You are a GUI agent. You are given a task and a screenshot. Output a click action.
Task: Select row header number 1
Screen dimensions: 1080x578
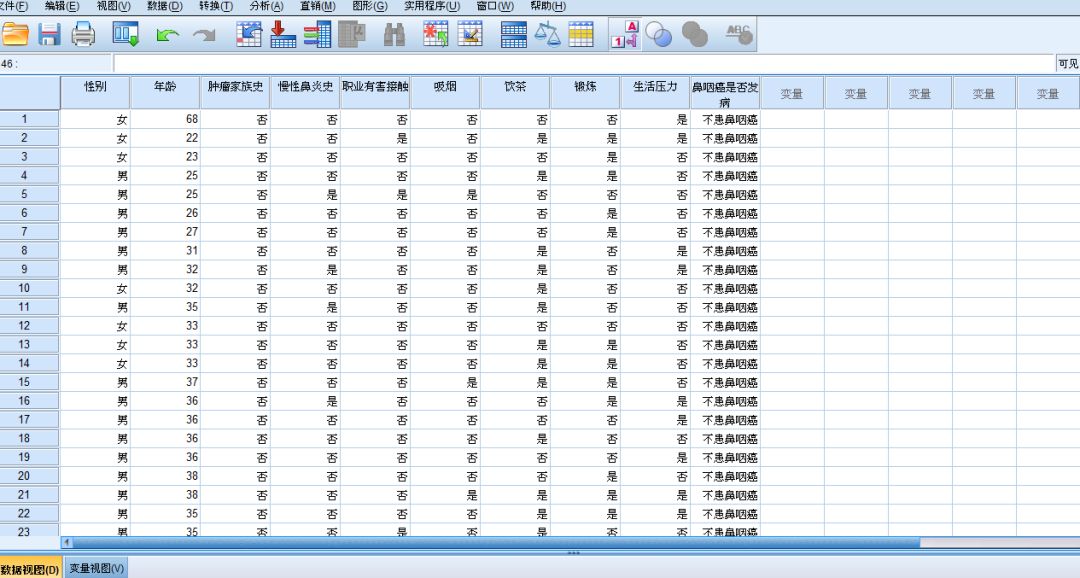coord(30,119)
